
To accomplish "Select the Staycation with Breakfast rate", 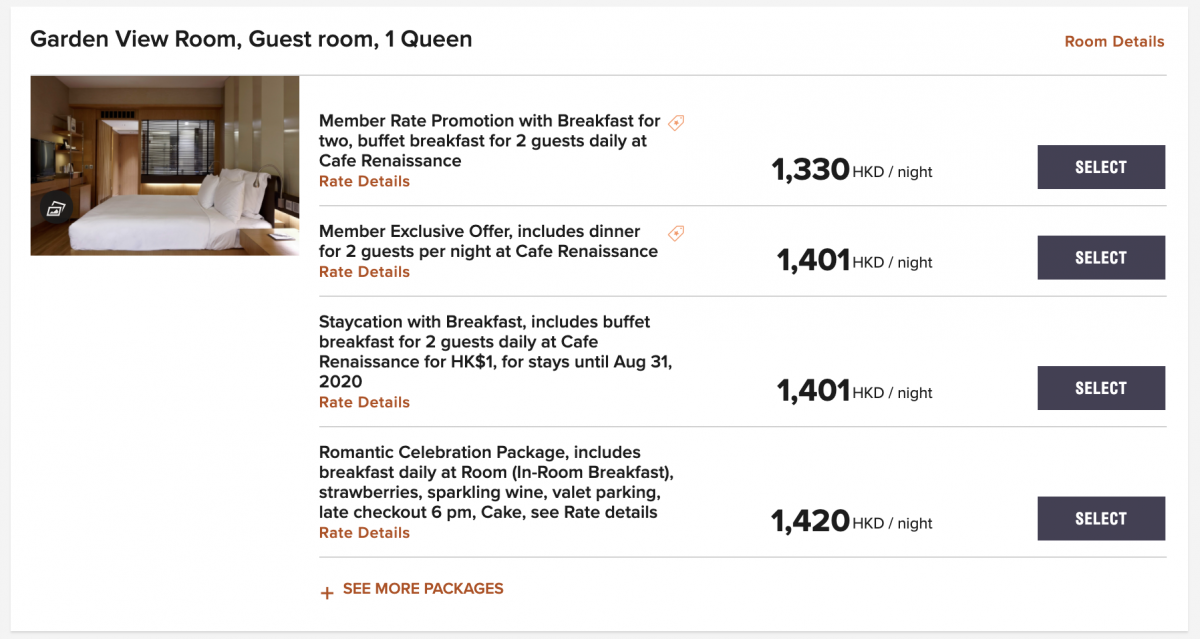I will 1101,388.
